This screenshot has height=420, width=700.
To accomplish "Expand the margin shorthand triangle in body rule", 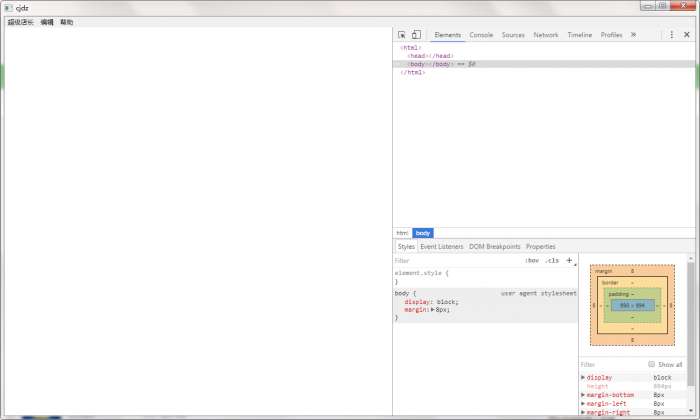I will point(433,309).
